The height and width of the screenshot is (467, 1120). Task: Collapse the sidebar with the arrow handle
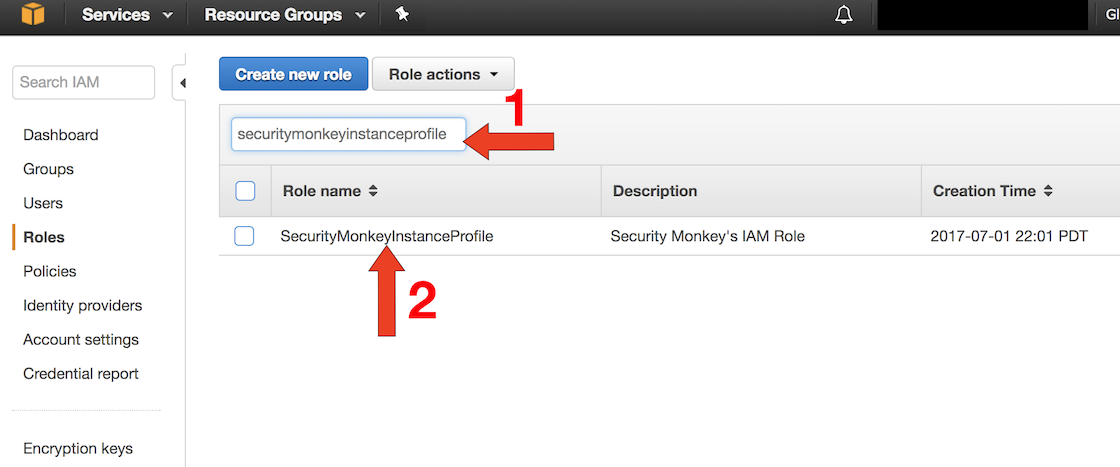point(181,83)
